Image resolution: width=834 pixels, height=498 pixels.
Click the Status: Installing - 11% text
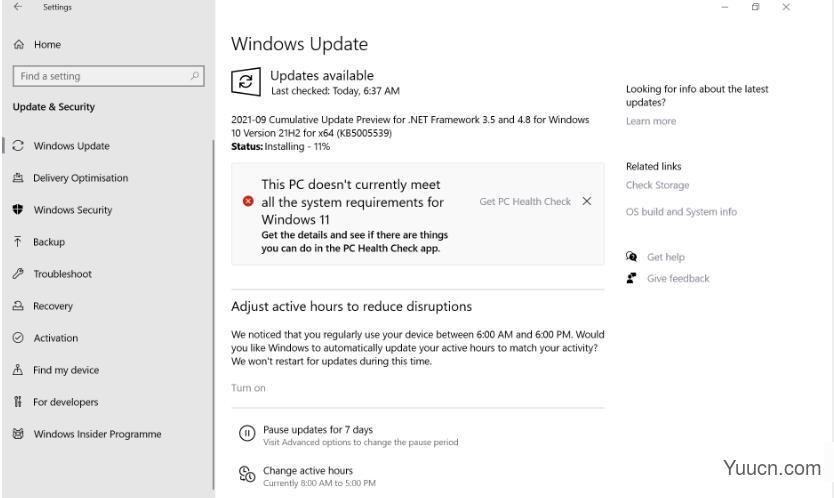pos(280,146)
